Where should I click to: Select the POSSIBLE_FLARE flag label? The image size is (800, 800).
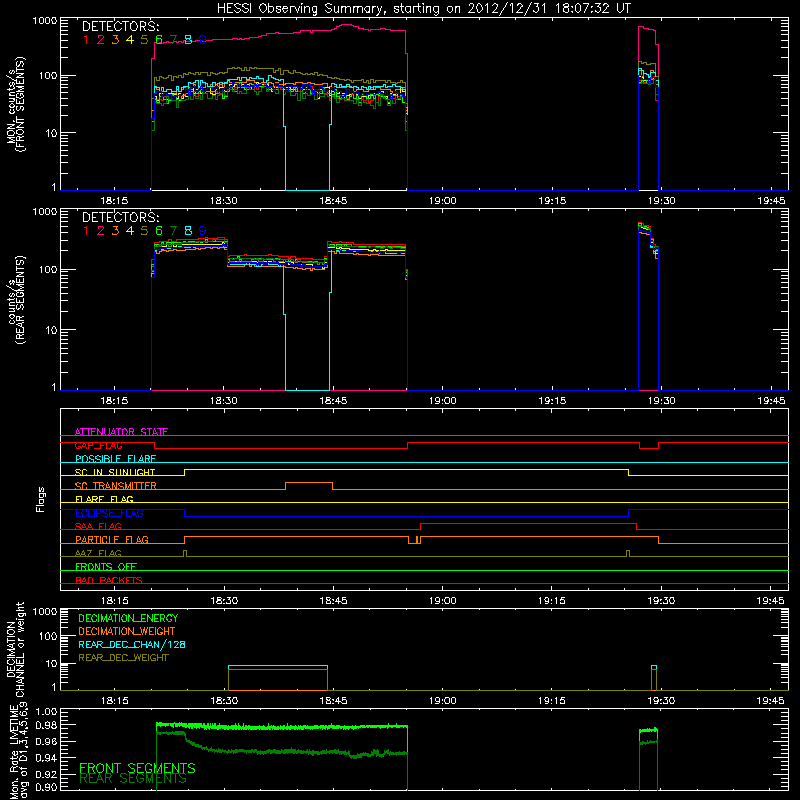coord(115,459)
